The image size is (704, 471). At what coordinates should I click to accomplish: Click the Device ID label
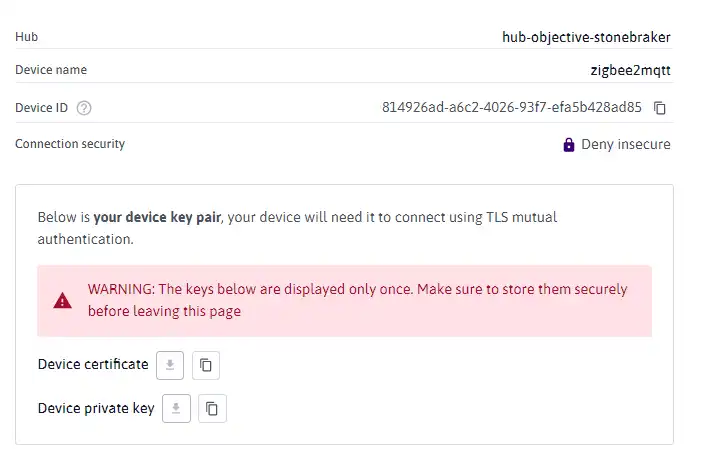(41, 108)
